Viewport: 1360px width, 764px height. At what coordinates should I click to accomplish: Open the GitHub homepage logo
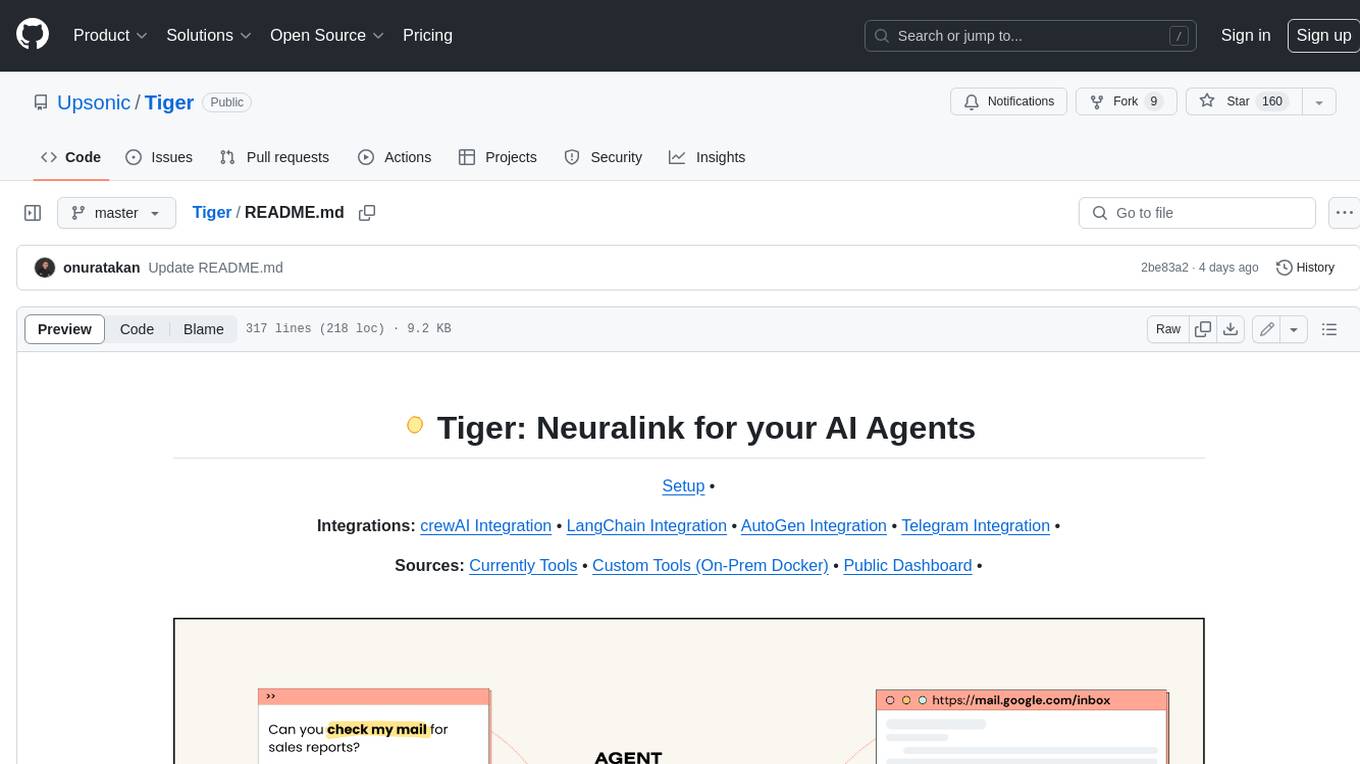[32, 35]
